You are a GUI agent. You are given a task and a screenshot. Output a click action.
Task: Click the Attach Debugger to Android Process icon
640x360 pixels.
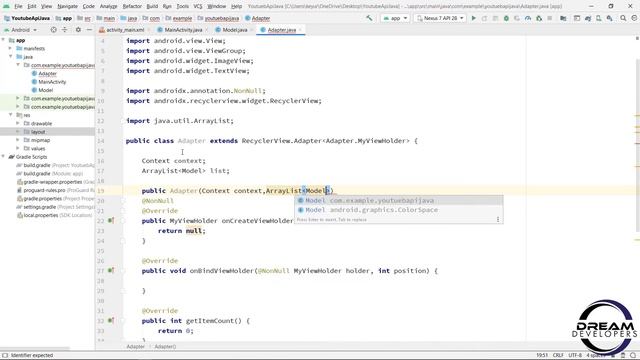[x=539, y=18]
